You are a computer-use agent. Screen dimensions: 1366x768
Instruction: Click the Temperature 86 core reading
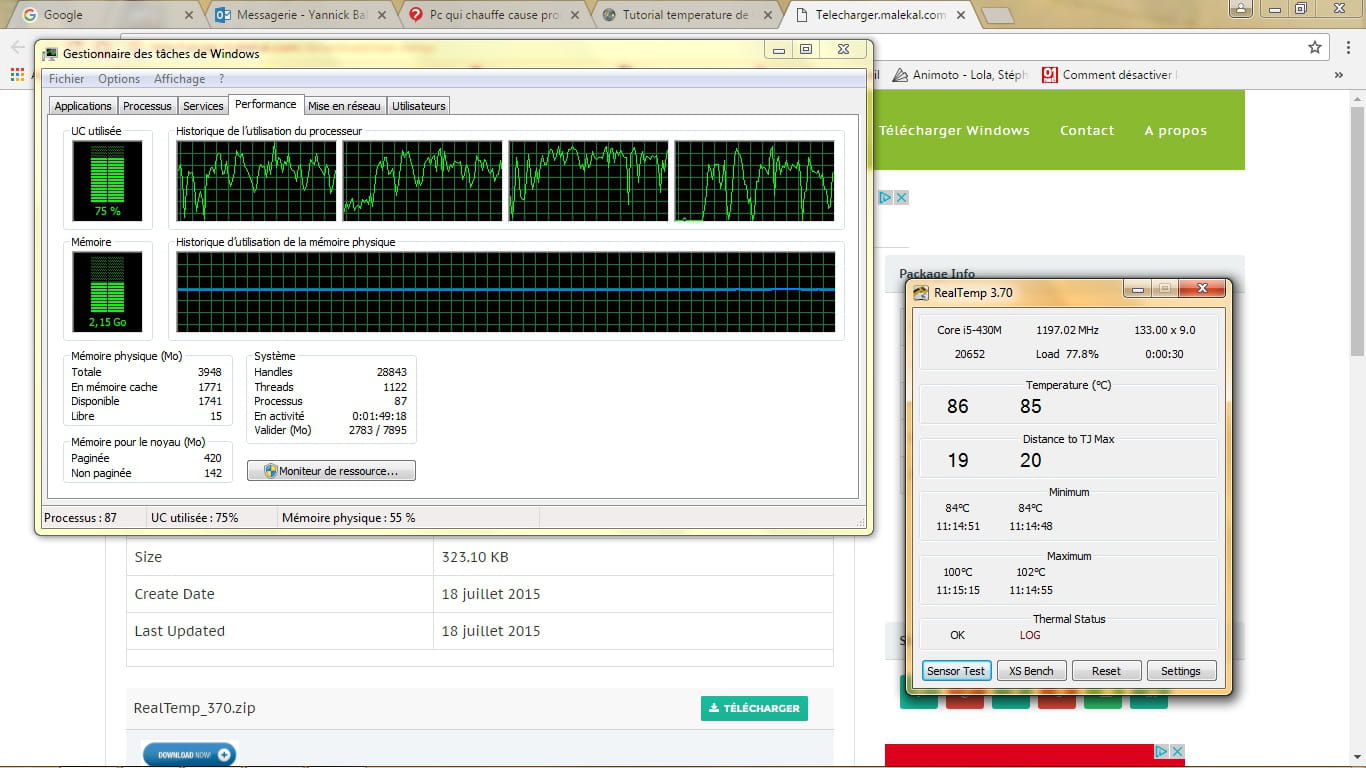point(958,406)
